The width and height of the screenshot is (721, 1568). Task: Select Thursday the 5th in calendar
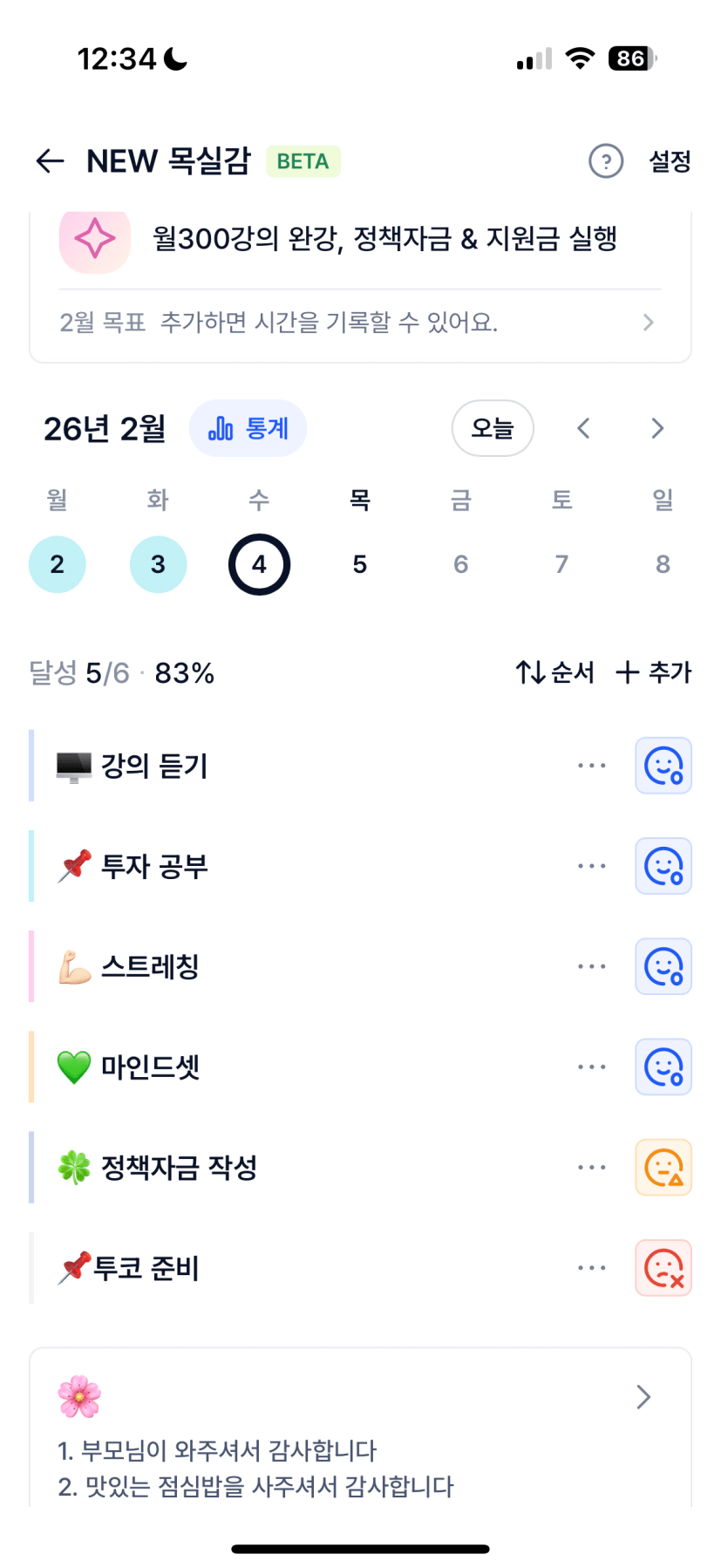tap(360, 564)
